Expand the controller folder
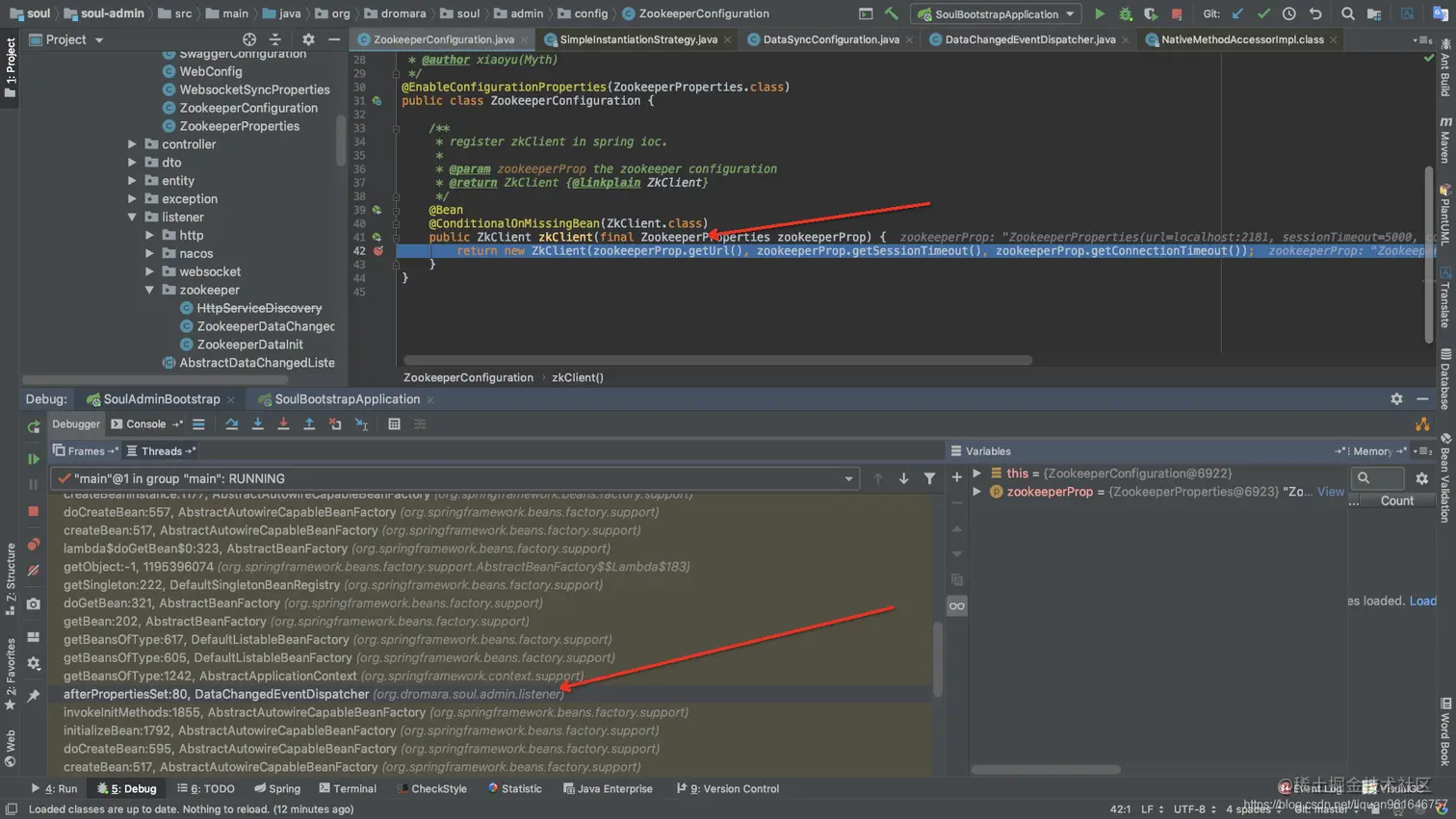This screenshot has height=819, width=1456. click(133, 144)
